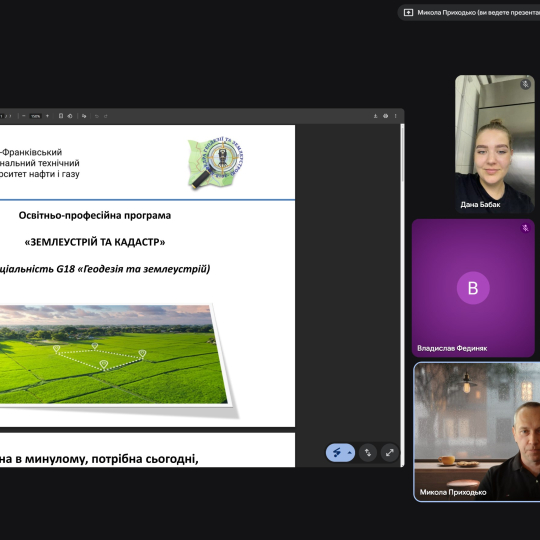Click the PDF zoom percentage field
The image size is (540, 540).
point(35,116)
